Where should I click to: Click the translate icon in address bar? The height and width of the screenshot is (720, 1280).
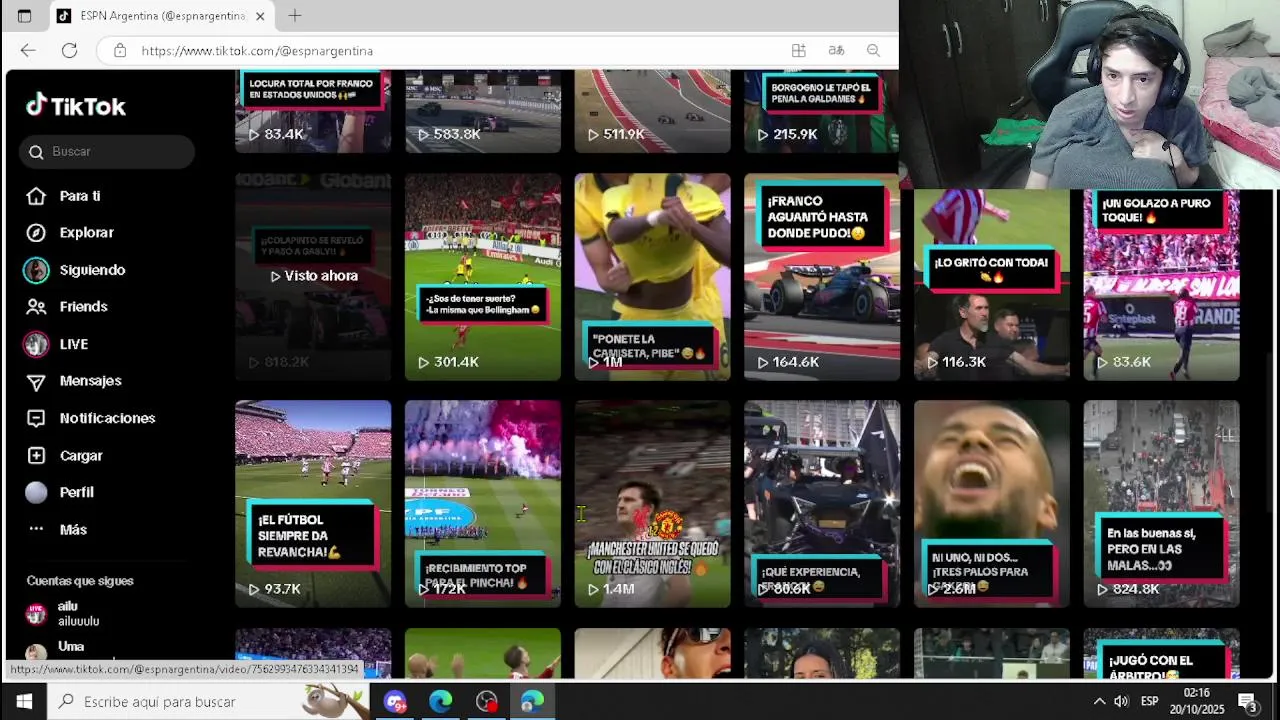pyautogui.click(x=836, y=50)
